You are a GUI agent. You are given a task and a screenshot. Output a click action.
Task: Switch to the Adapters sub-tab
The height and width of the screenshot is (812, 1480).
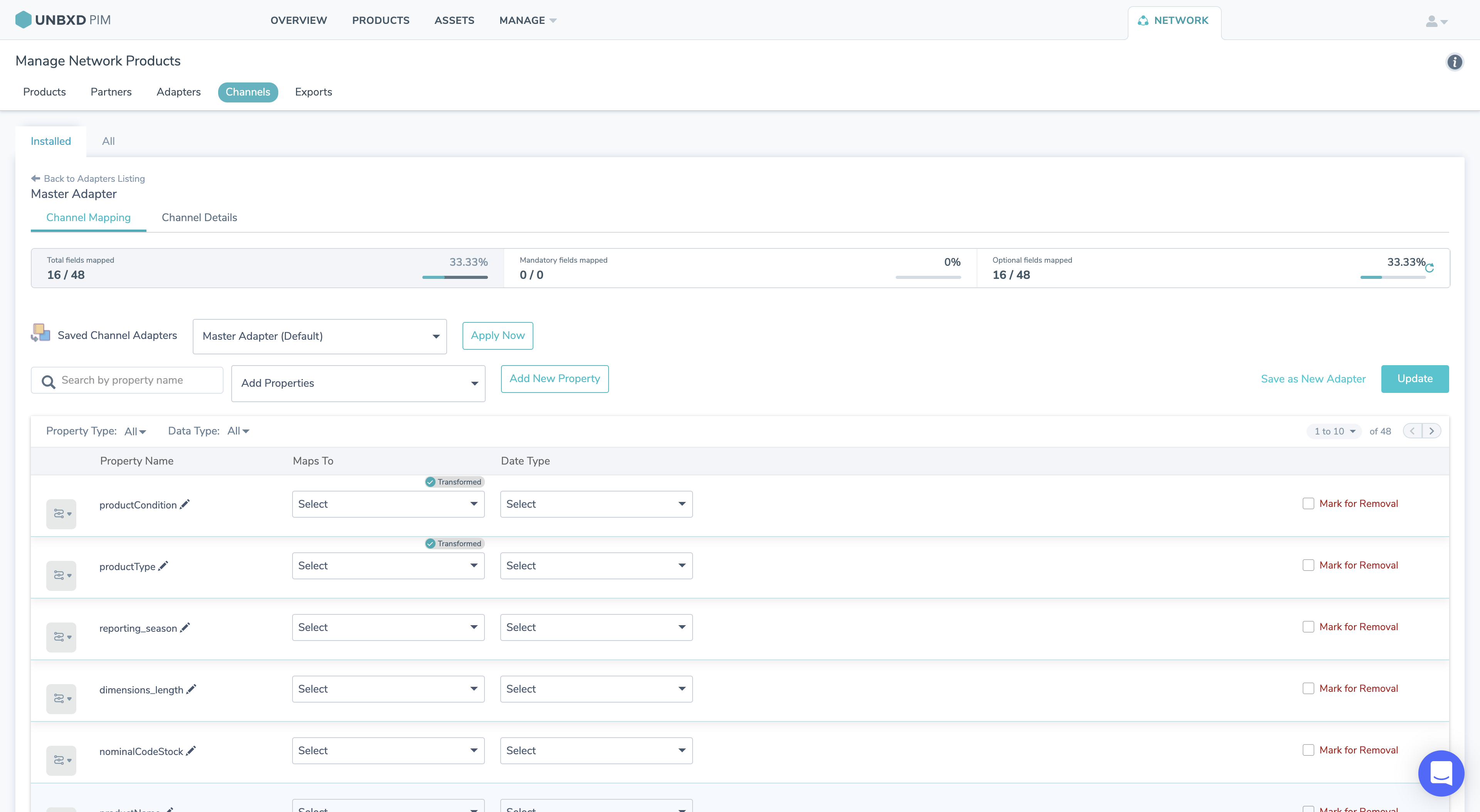[x=178, y=92]
